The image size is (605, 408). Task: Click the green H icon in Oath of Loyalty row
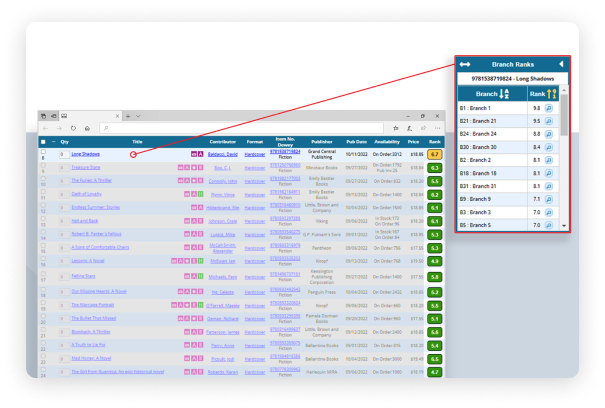[201, 194]
